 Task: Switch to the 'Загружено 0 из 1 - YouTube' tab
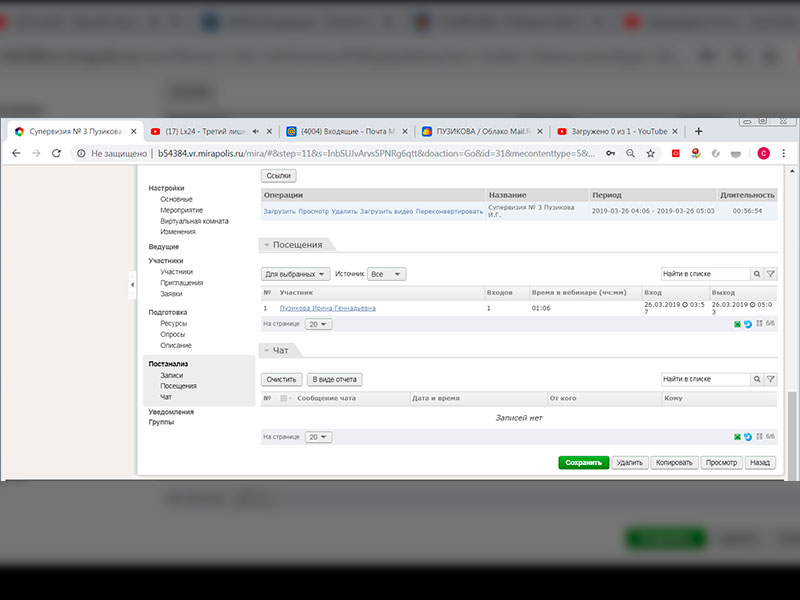(619, 131)
